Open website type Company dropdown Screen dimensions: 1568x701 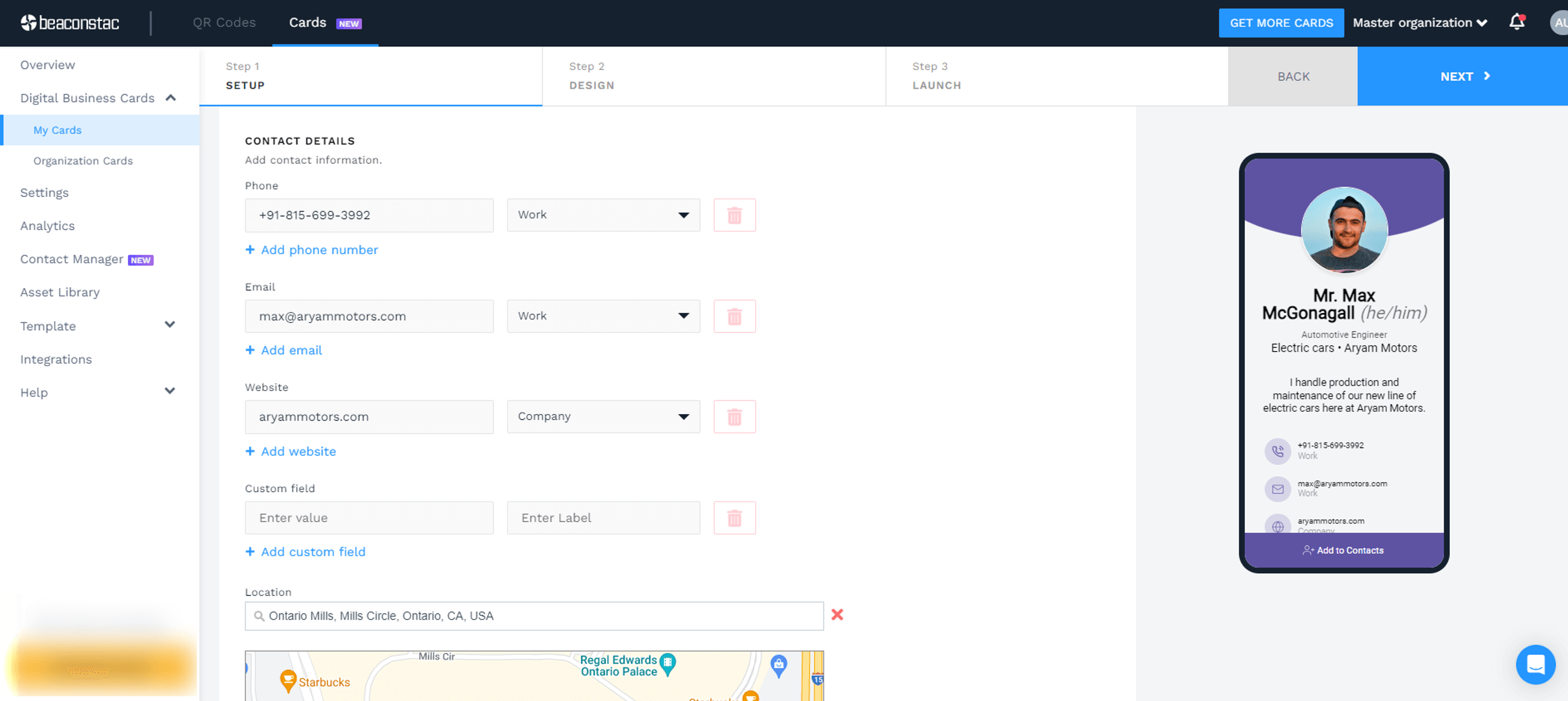click(x=603, y=417)
